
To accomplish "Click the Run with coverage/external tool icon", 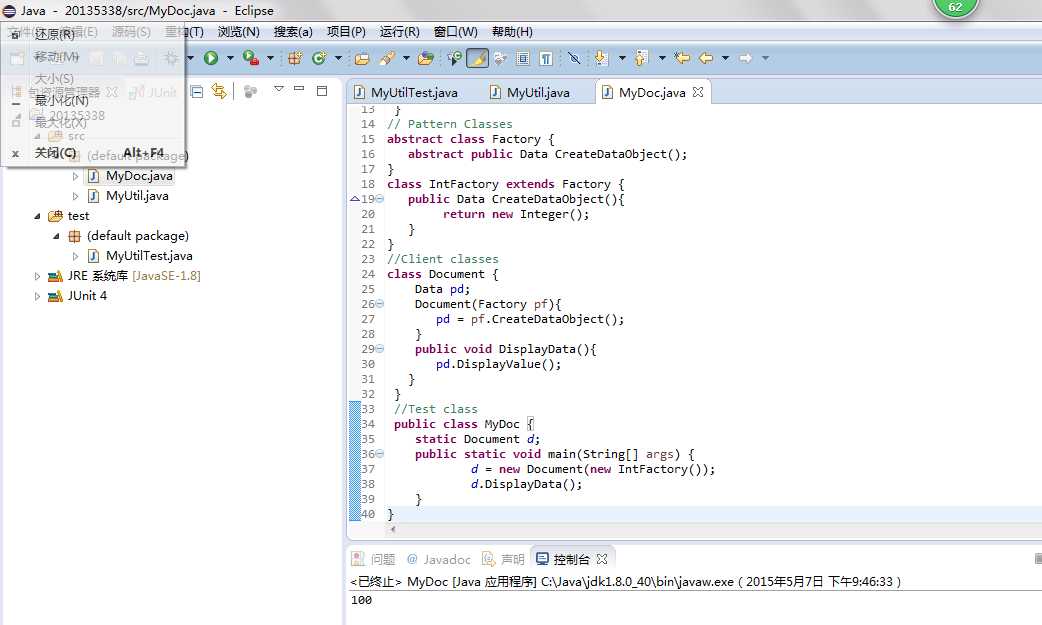I will coord(251,59).
